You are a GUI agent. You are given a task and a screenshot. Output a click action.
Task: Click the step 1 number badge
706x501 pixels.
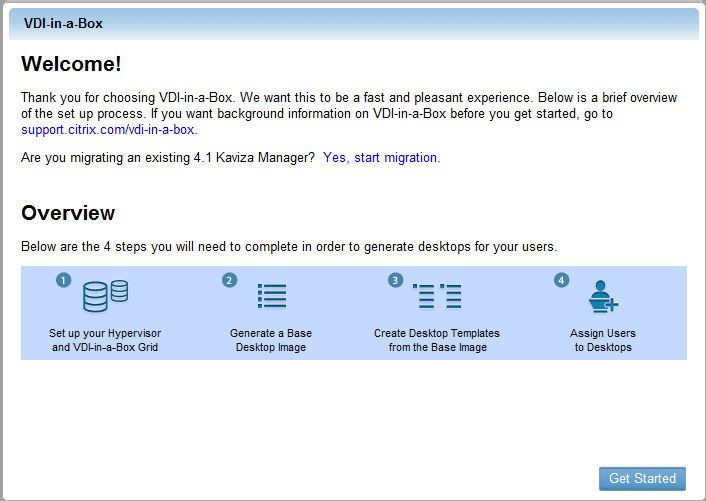click(x=63, y=280)
